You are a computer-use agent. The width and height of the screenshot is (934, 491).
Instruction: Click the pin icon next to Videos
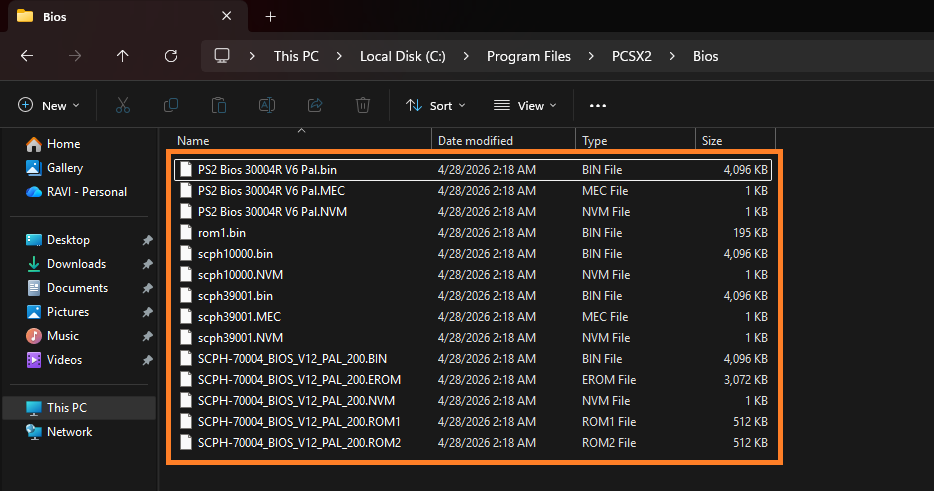[147, 360]
